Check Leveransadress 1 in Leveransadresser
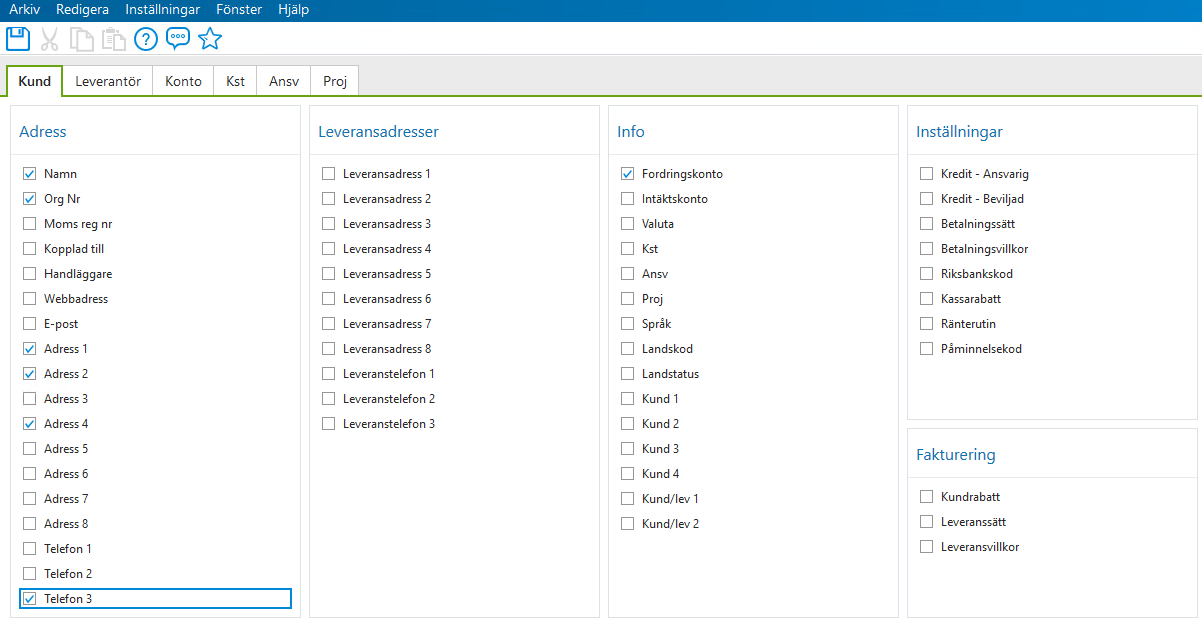This screenshot has height=621, width=1202. pyautogui.click(x=328, y=173)
